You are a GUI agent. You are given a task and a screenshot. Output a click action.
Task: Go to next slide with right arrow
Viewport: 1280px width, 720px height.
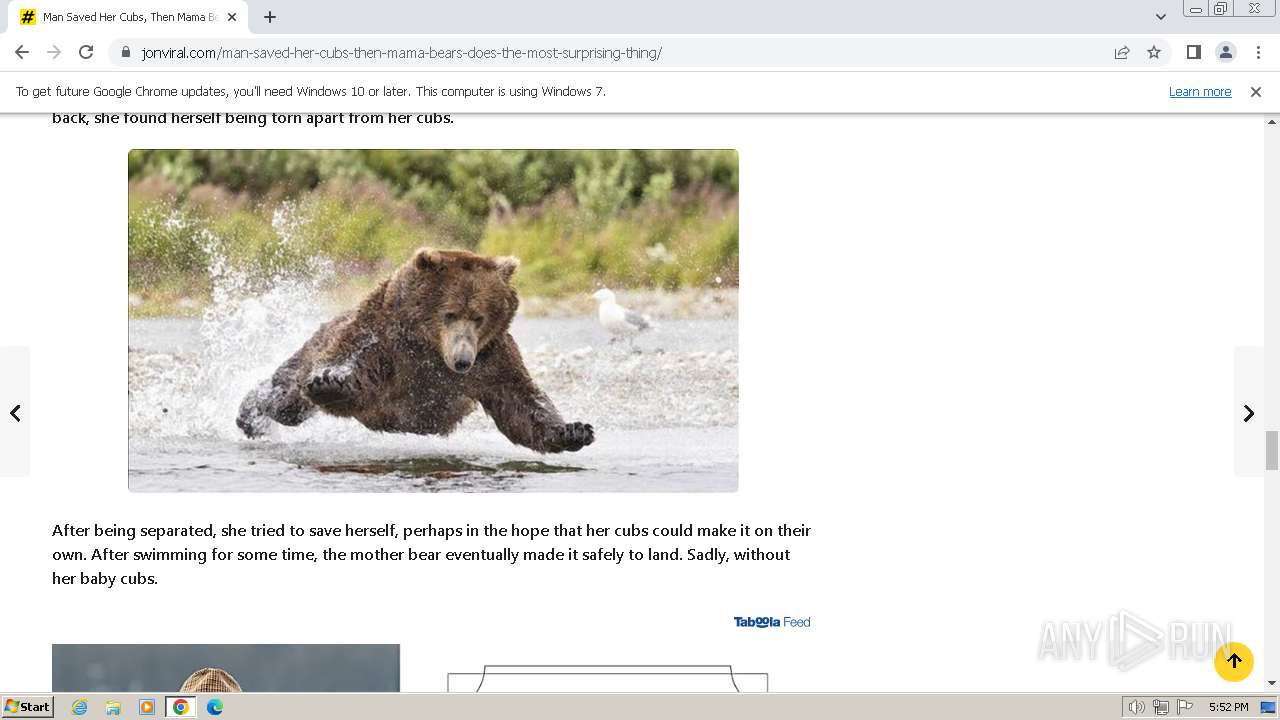click(x=1249, y=412)
